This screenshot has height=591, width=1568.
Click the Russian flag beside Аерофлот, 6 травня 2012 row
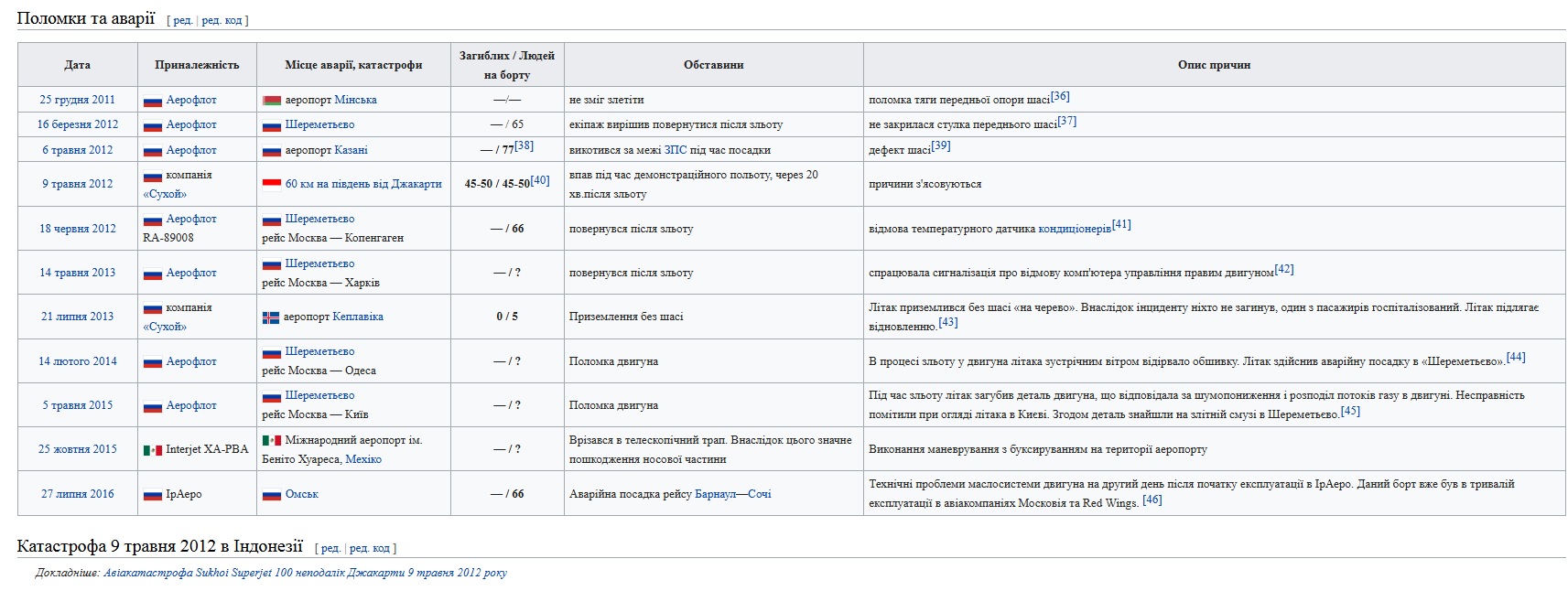153,151
